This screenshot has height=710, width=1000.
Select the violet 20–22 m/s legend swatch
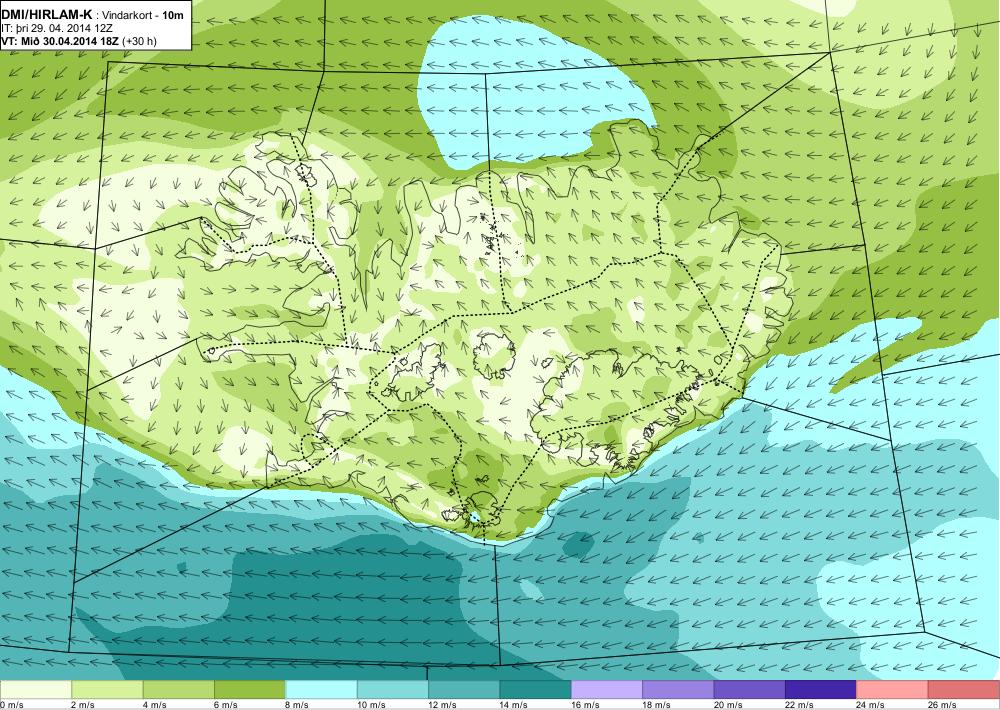tap(750, 690)
